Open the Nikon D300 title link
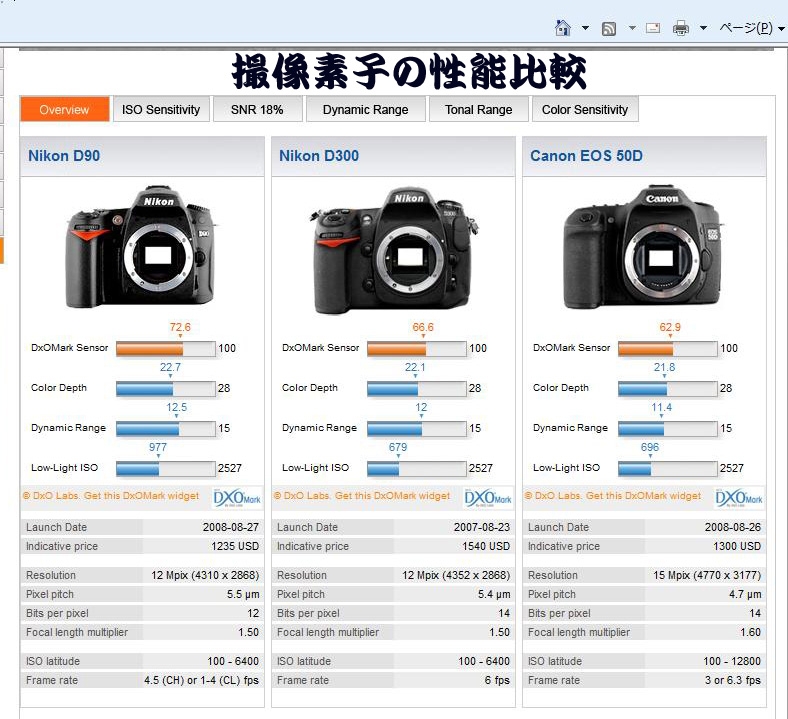 pyautogui.click(x=319, y=156)
